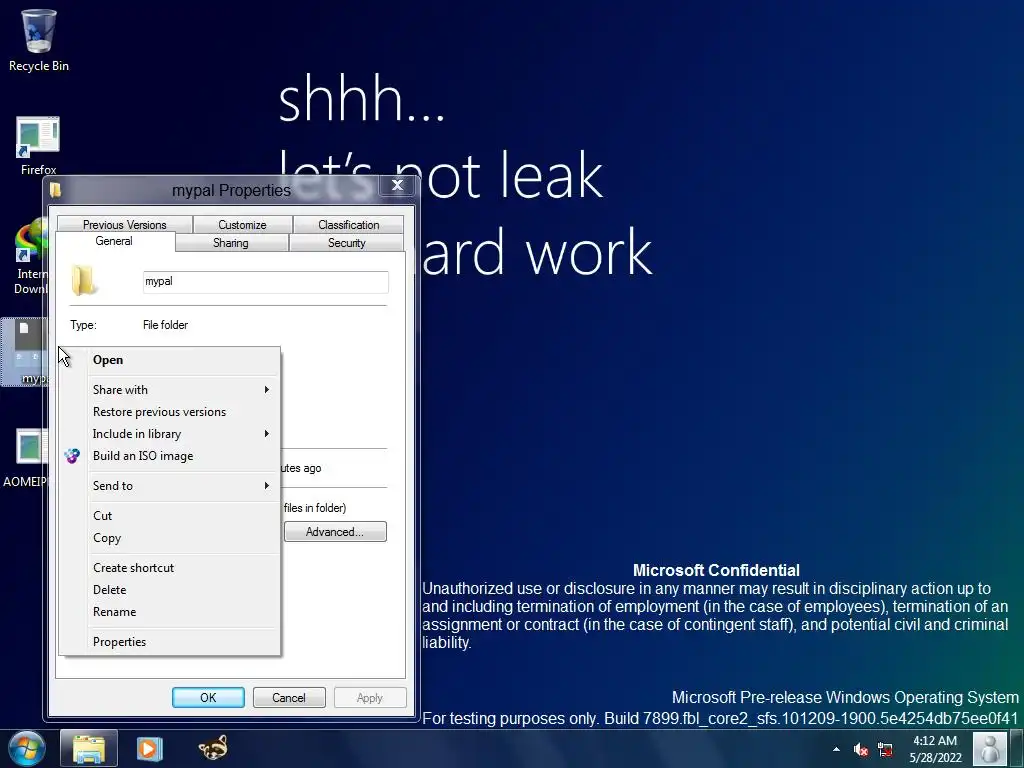Select Delete from the context menu
This screenshot has height=768, width=1024.
(170, 590)
